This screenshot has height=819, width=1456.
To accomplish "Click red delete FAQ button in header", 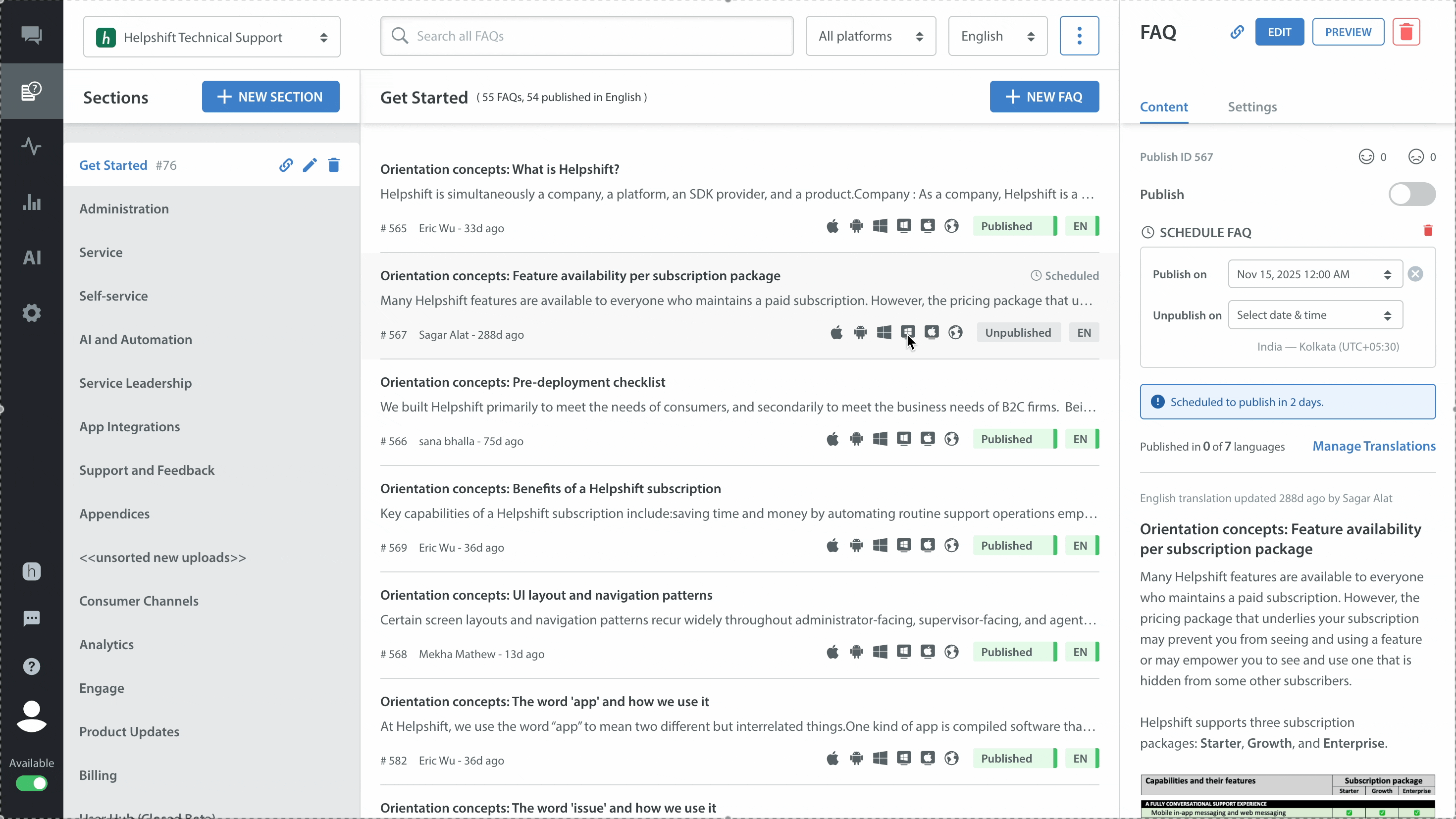I will (x=1405, y=32).
